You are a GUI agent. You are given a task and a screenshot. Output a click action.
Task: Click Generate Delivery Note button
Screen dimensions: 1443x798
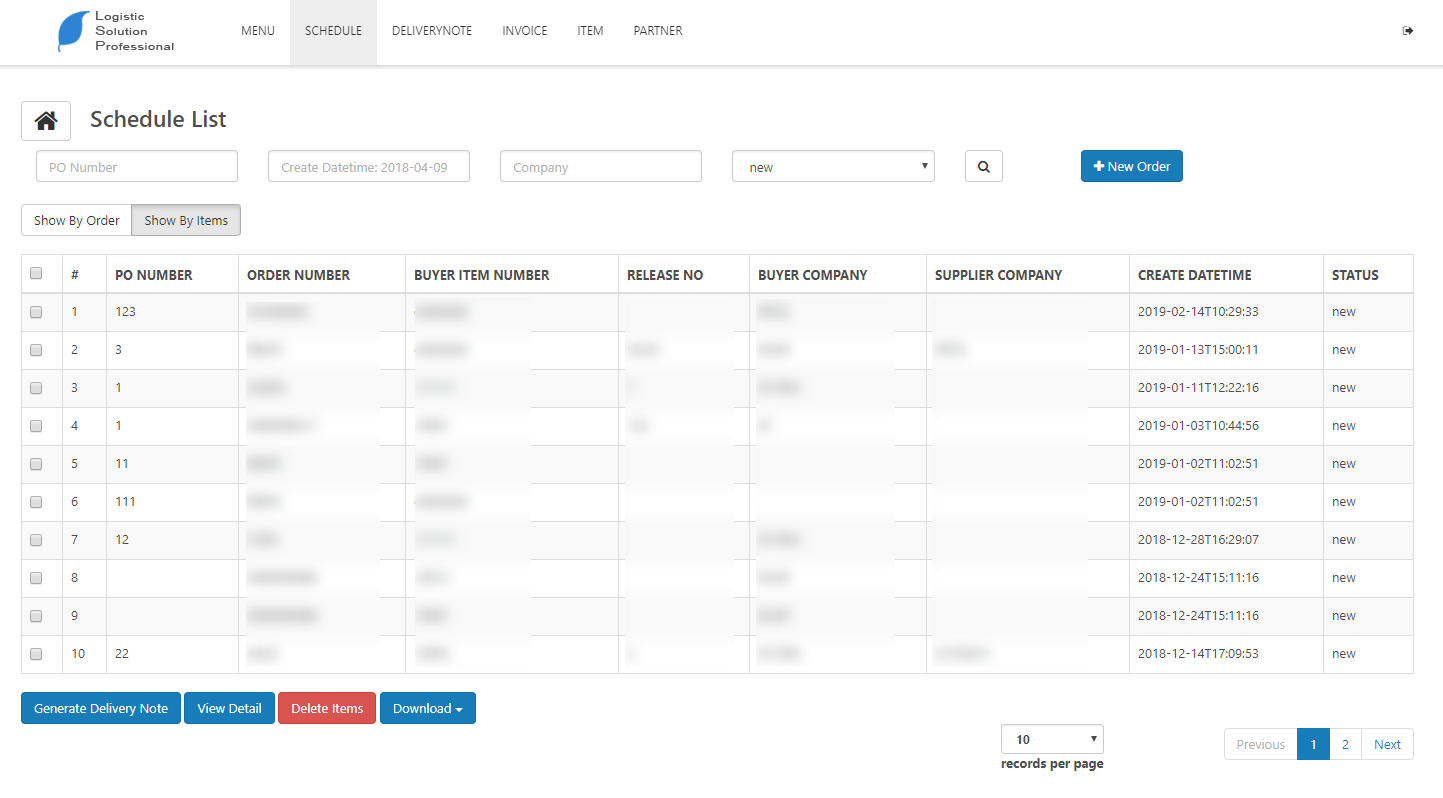point(101,708)
